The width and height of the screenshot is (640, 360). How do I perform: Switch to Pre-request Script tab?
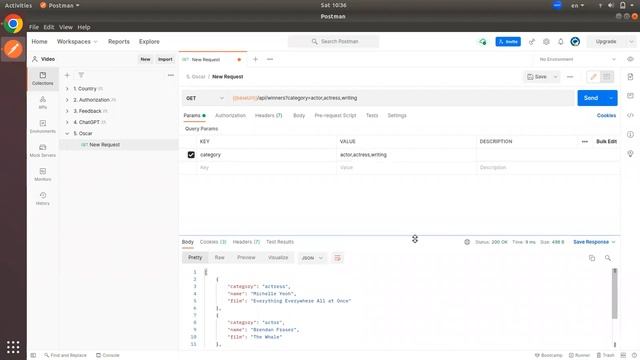[336, 116]
